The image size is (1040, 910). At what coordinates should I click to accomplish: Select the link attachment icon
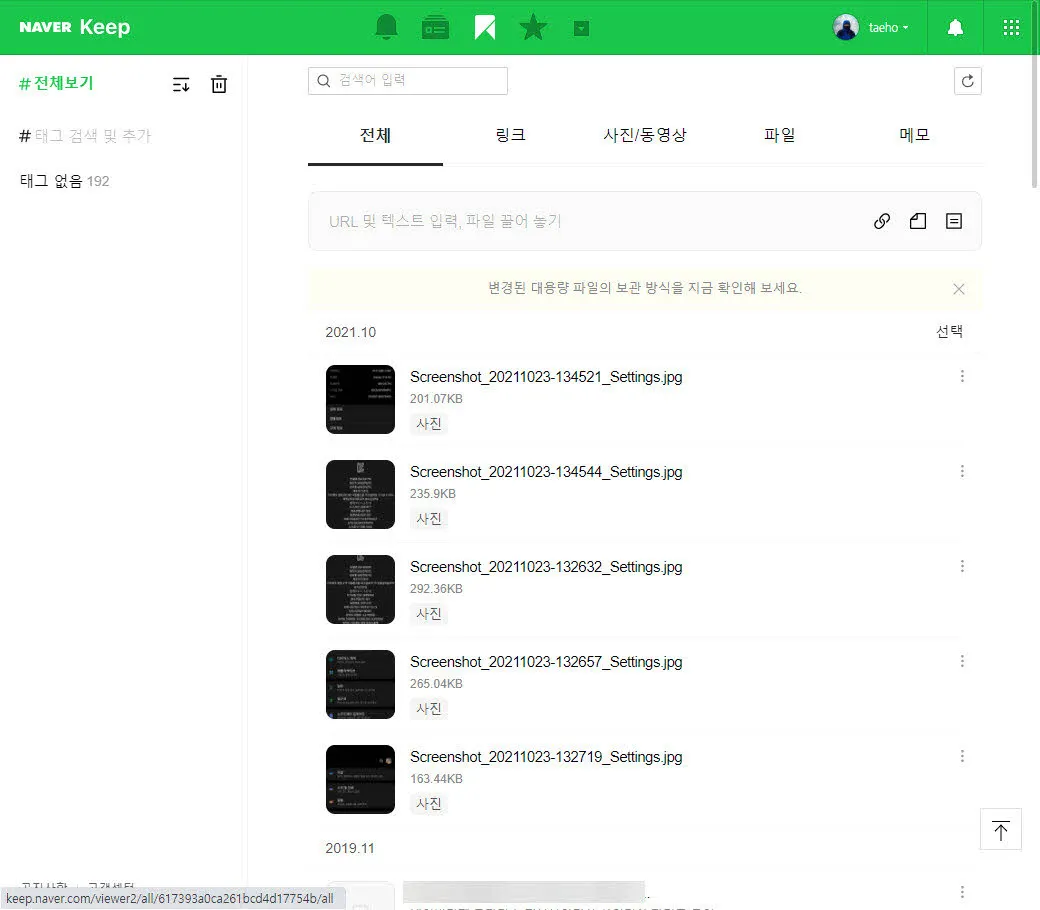(x=881, y=221)
